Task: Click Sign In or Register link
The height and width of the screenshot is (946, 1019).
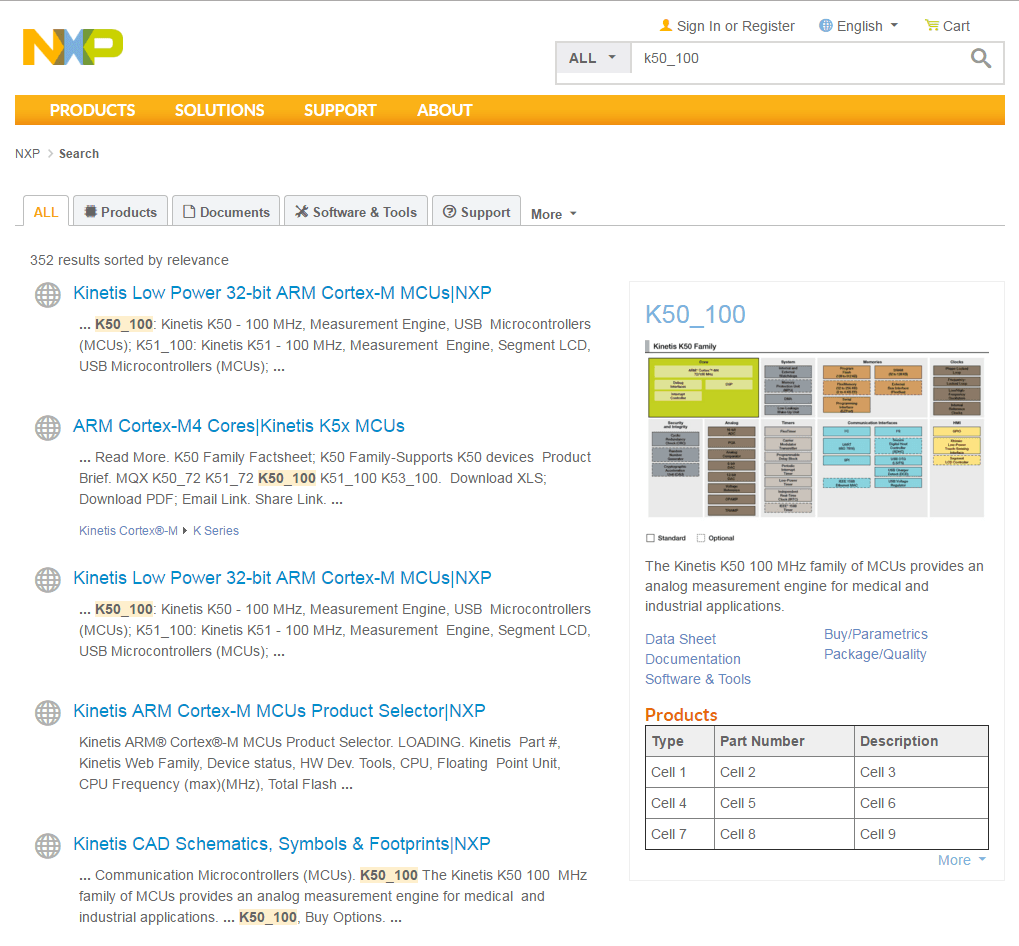Action: pyautogui.click(x=736, y=26)
